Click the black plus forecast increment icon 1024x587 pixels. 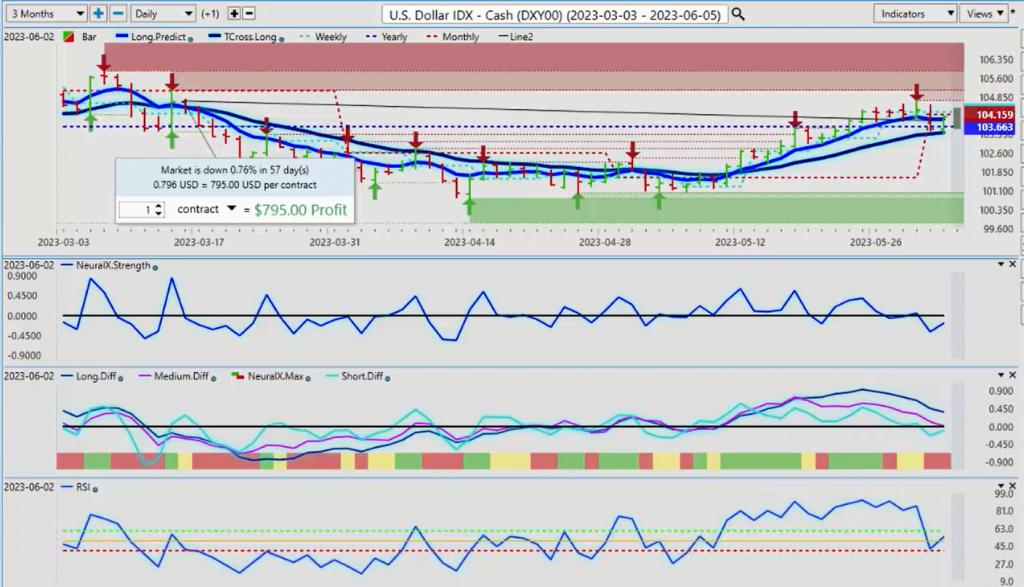234,14
